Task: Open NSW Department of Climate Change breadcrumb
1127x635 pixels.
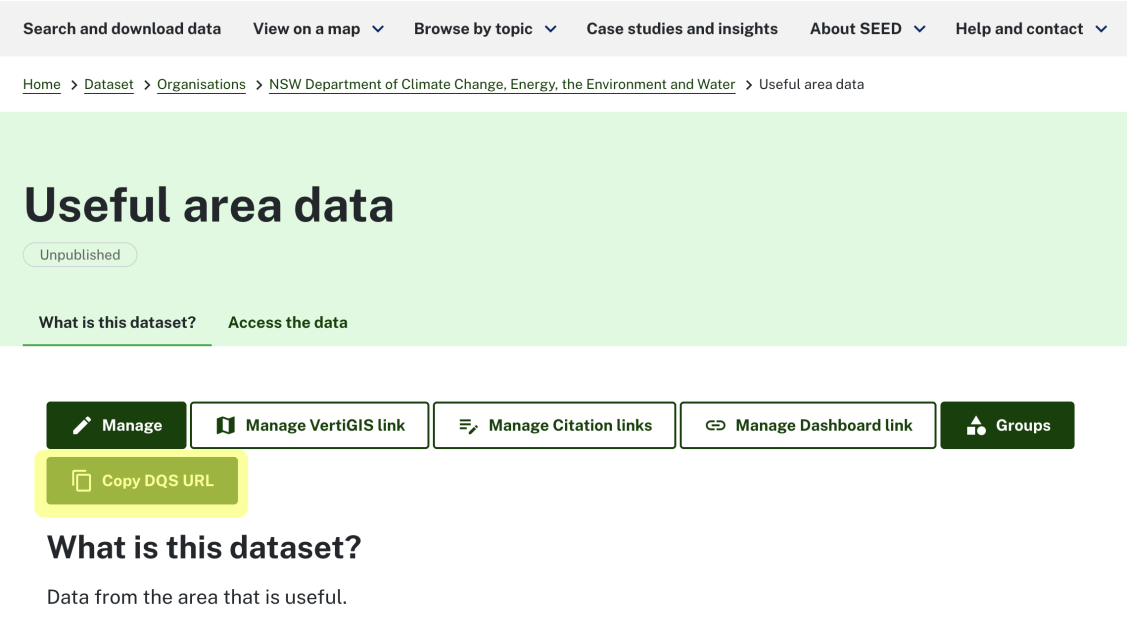Action: [502, 85]
